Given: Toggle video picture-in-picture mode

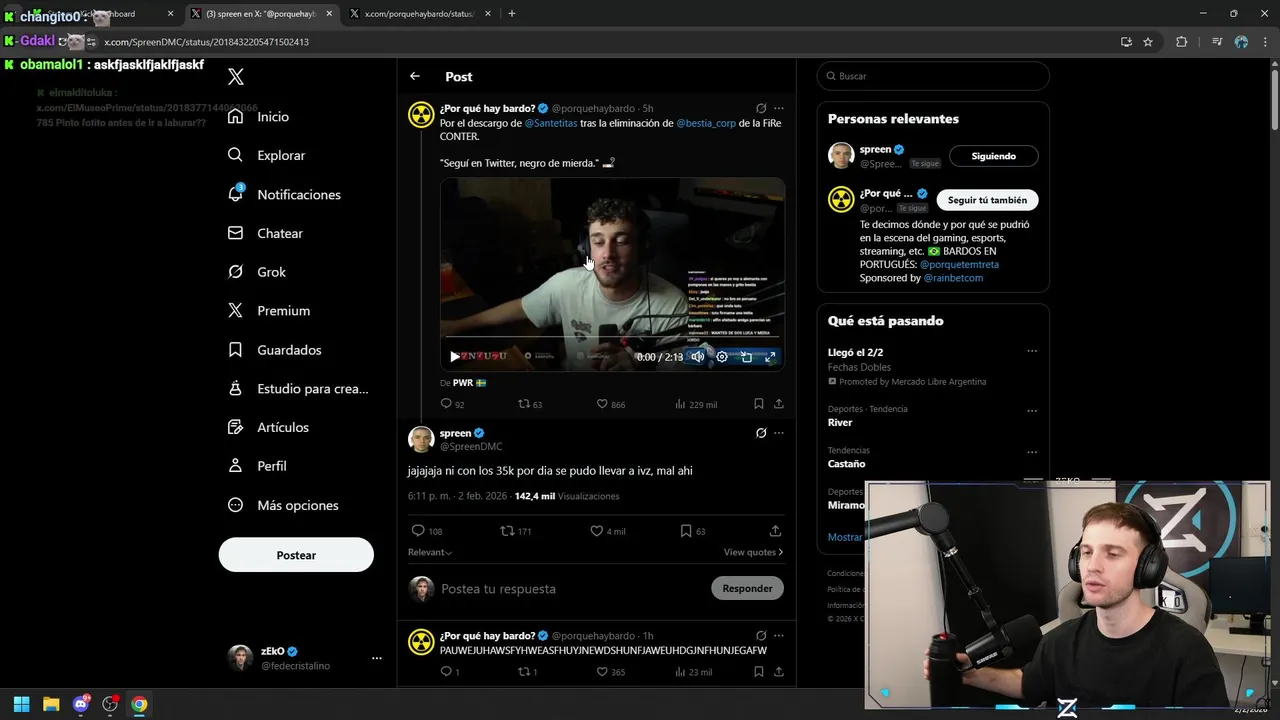Looking at the screenshot, I should 746,356.
